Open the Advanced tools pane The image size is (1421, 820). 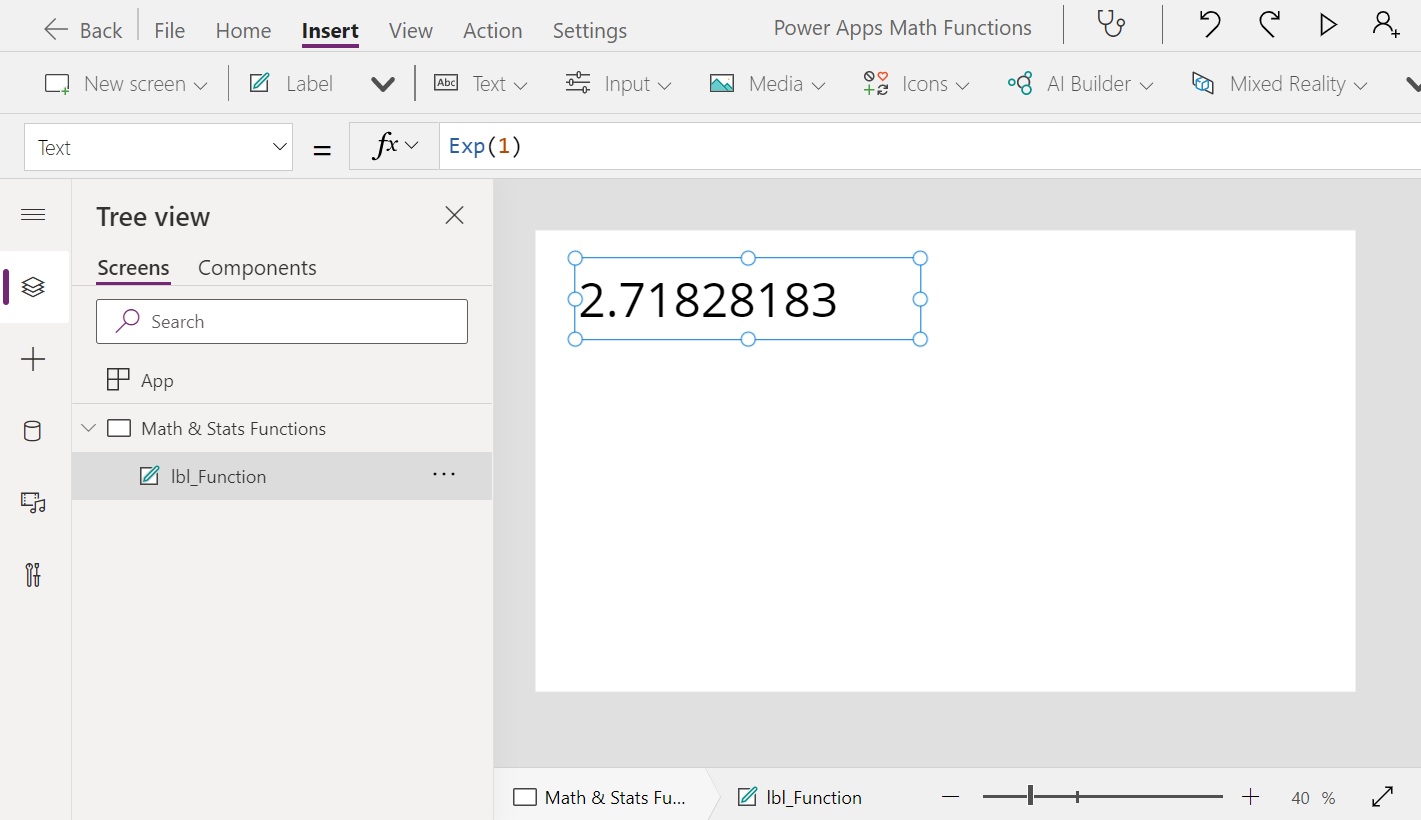tap(31, 575)
